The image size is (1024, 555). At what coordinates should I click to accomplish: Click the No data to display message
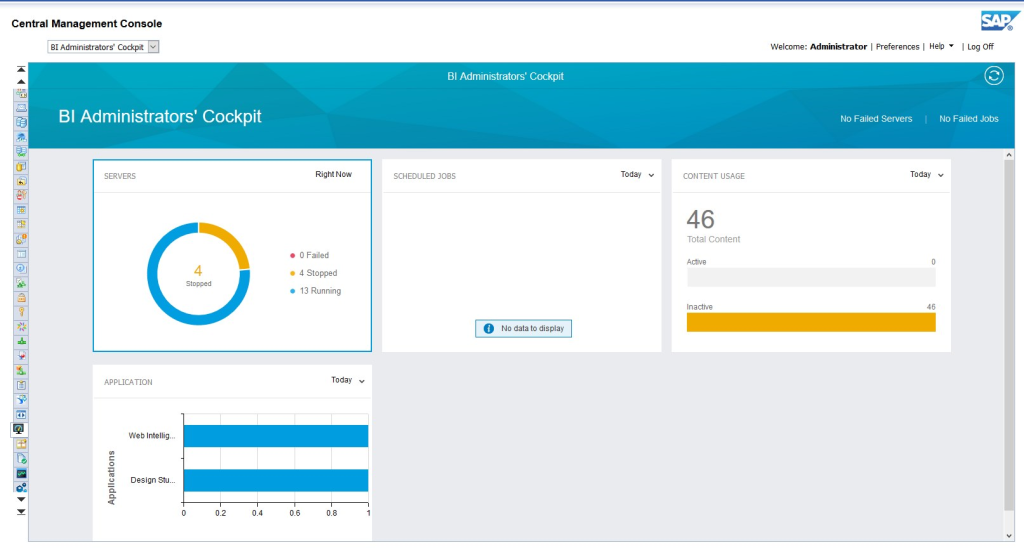pyautogui.click(x=523, y=328)
